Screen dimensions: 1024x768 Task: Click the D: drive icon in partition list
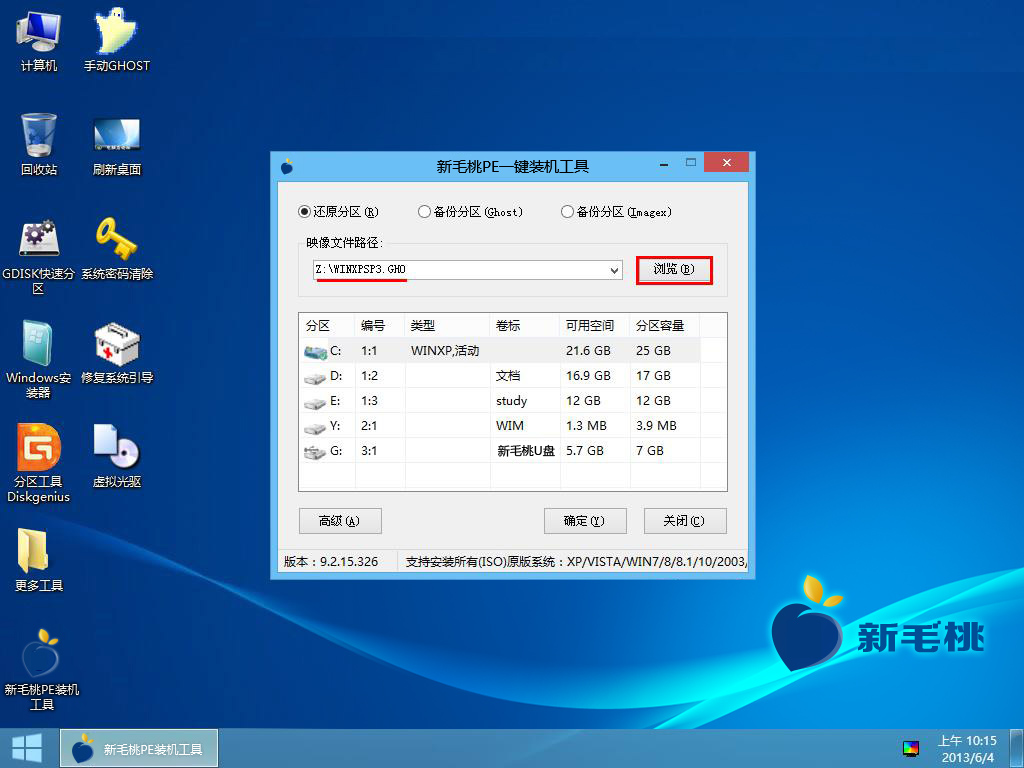point(315,377)
